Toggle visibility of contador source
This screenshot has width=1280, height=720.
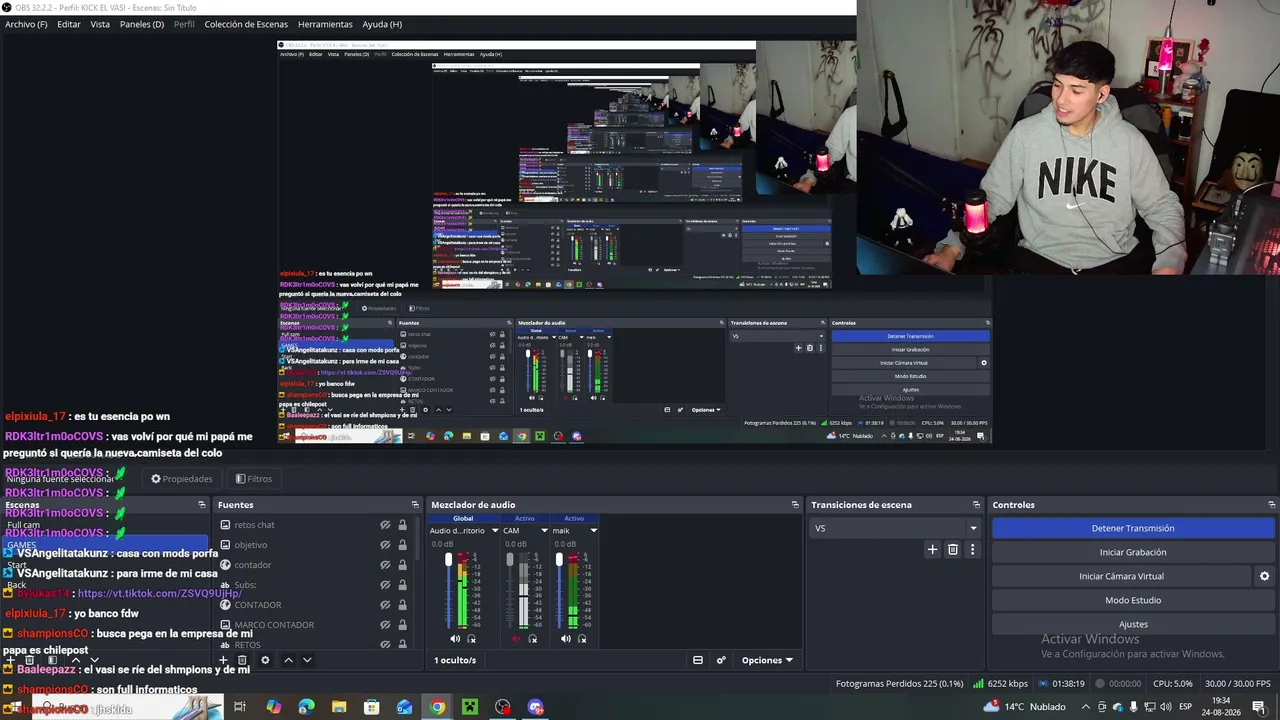pyautogui.click(x=385, y=565)
